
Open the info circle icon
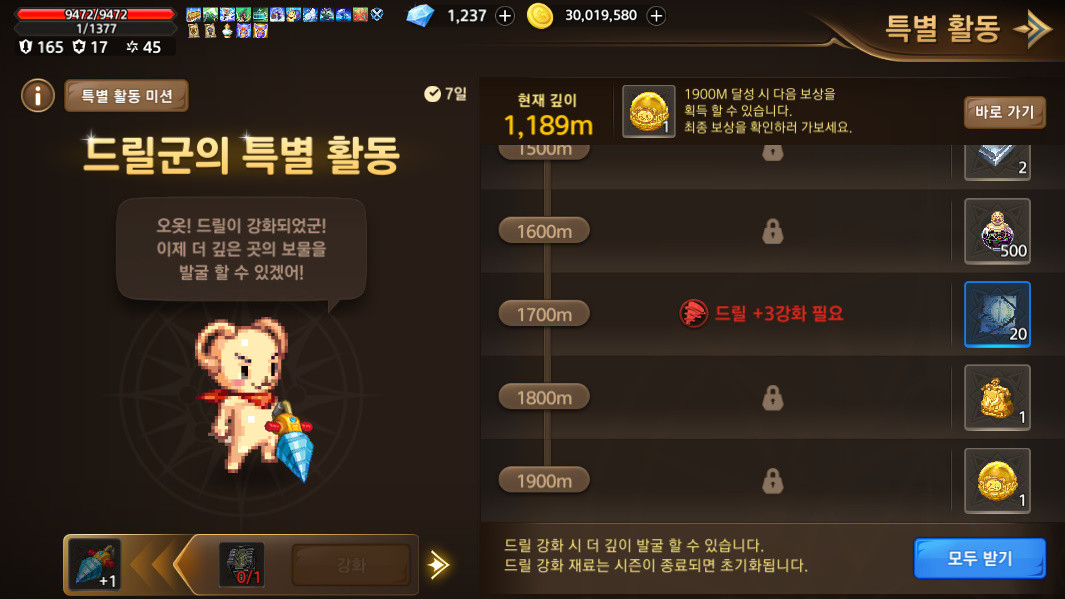(37, 96)
